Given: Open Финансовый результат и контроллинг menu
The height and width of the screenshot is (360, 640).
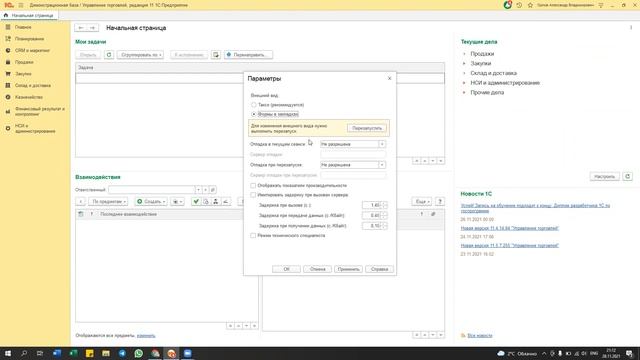Looking at the screenshot, I should (39, 111).
